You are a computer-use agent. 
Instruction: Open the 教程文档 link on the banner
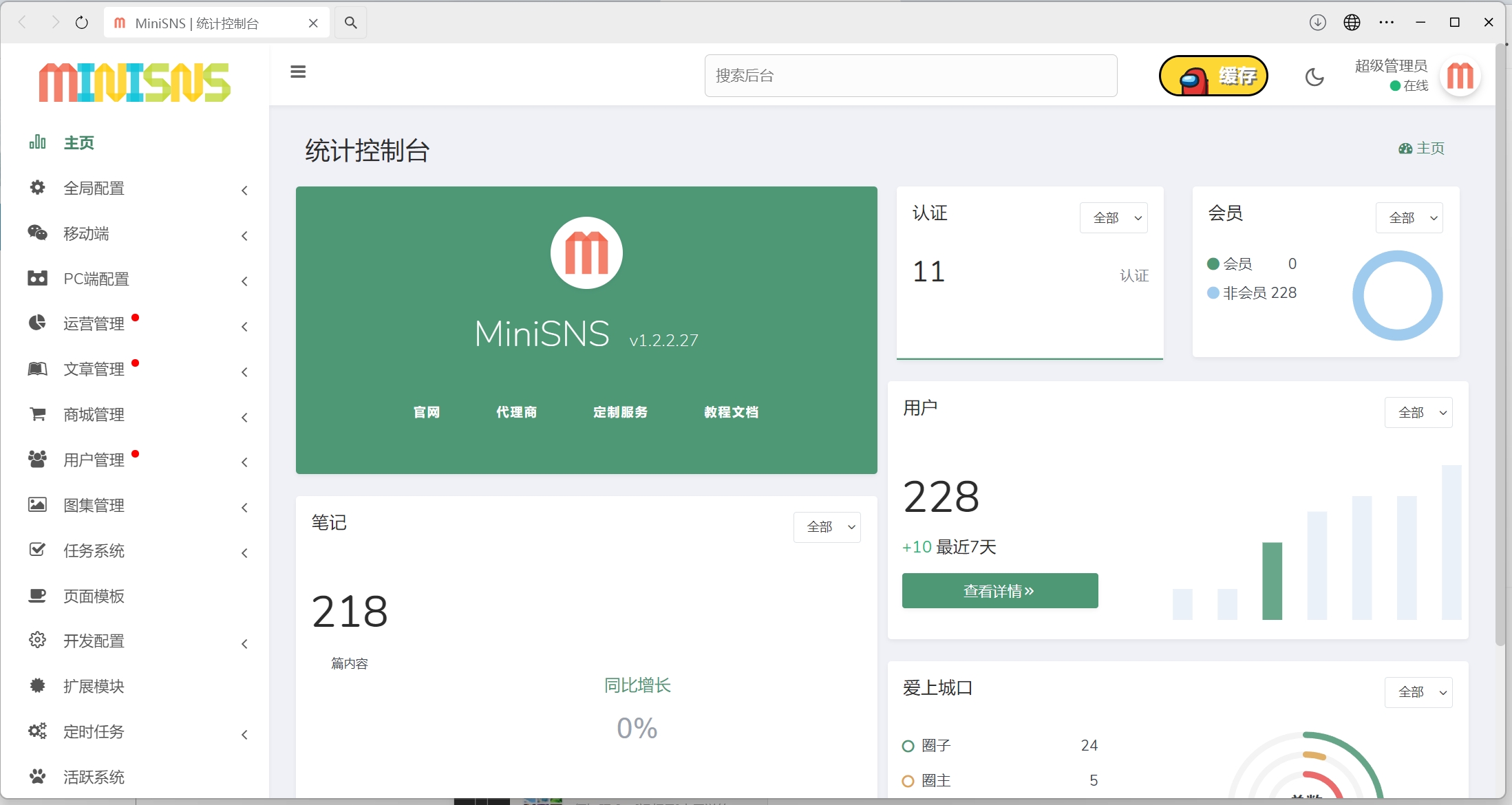[732, 412]
